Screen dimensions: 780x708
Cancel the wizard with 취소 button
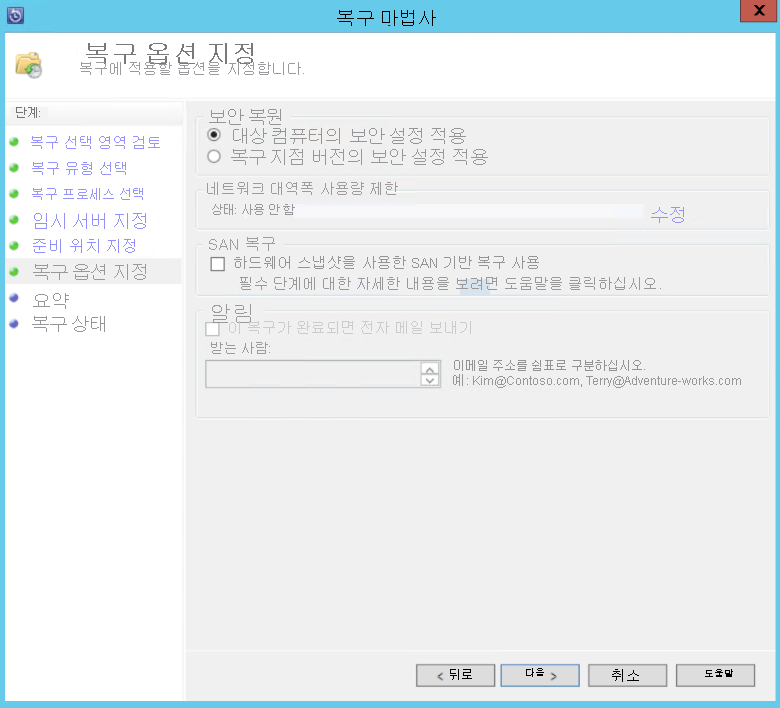(x=627, y=675)
